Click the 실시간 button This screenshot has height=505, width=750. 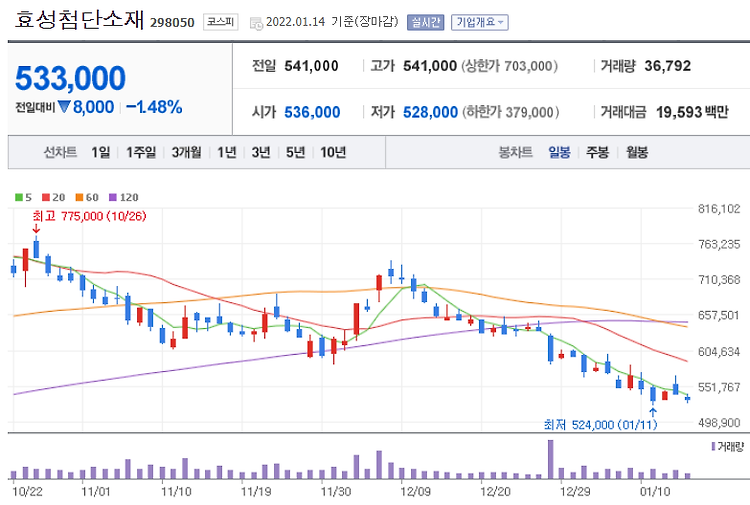coord(425,22)
